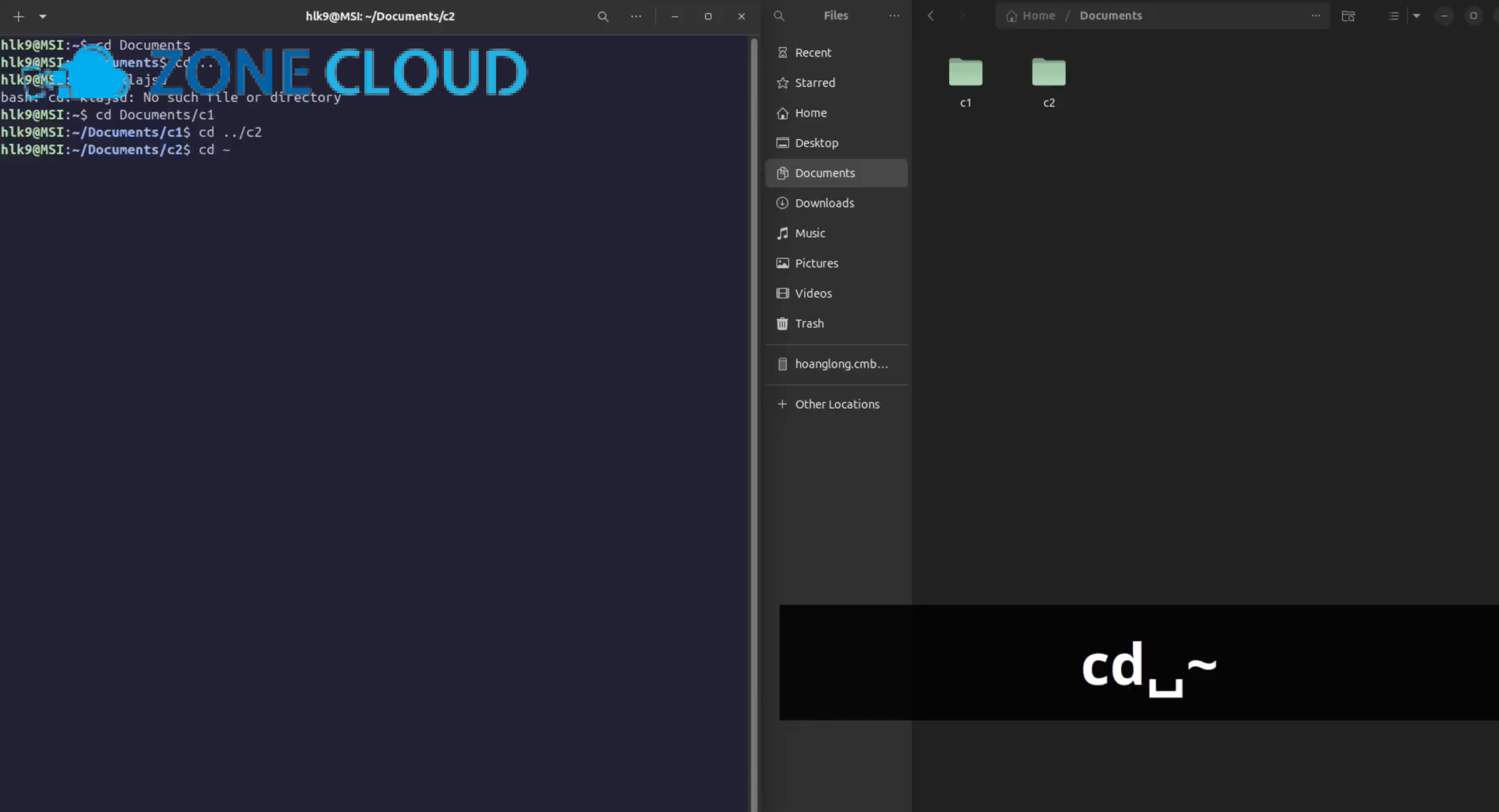1499x812 pixels.
Task: Minimize the Files window
Action: 1444,16
